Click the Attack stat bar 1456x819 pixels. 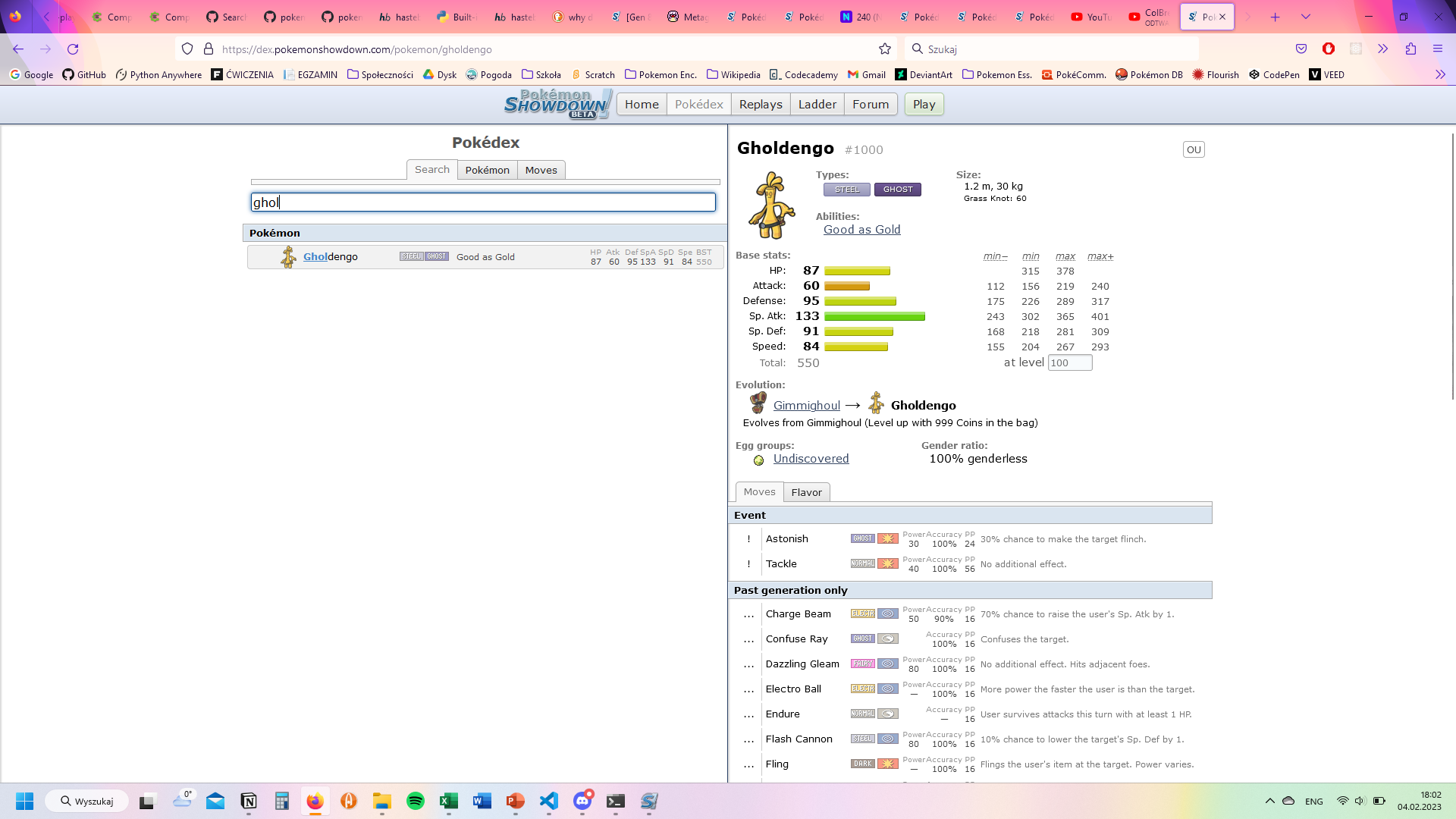click(847, 286)
